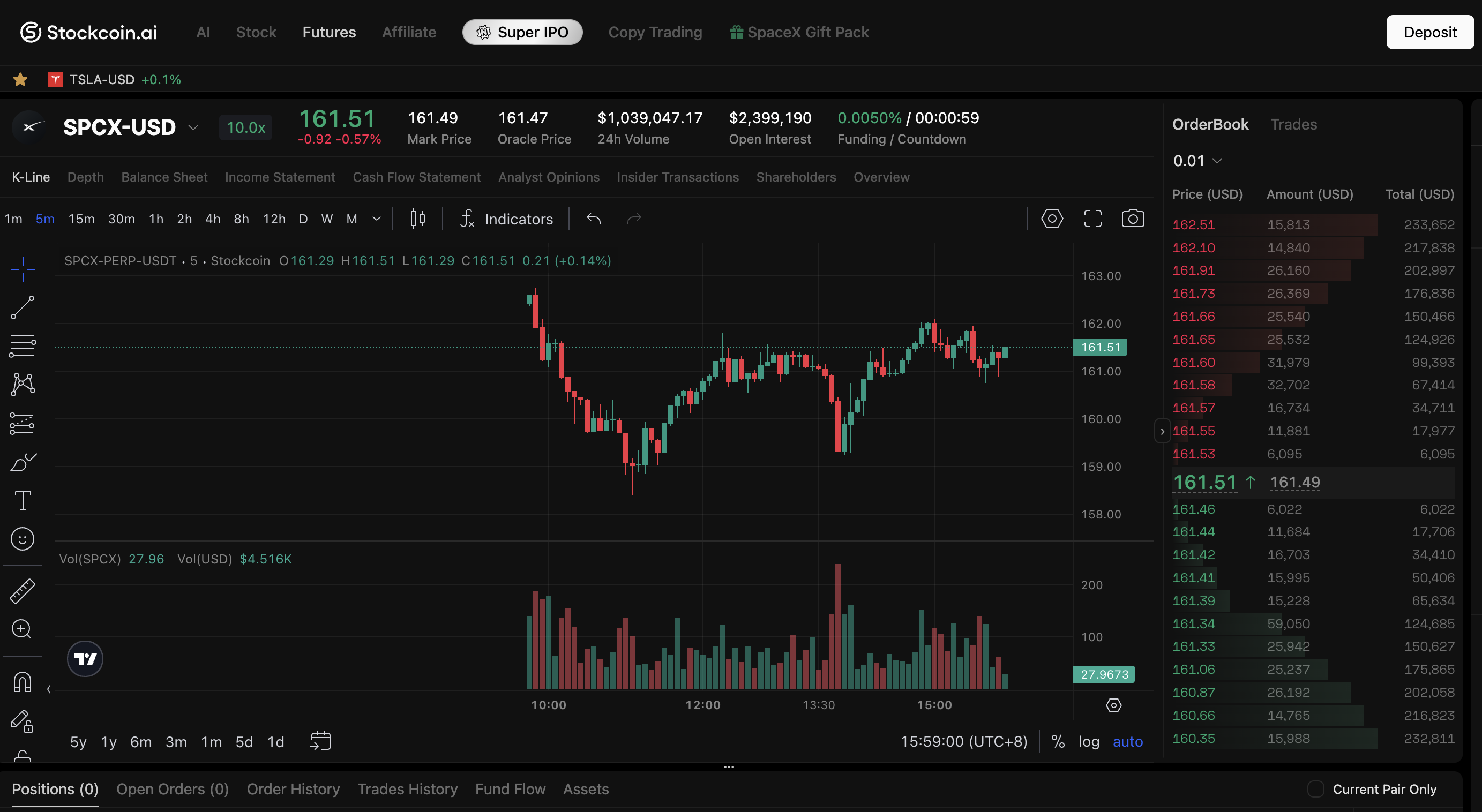
Task: Toggle stay in drawing mode
Action: click(x=23, y=721)
